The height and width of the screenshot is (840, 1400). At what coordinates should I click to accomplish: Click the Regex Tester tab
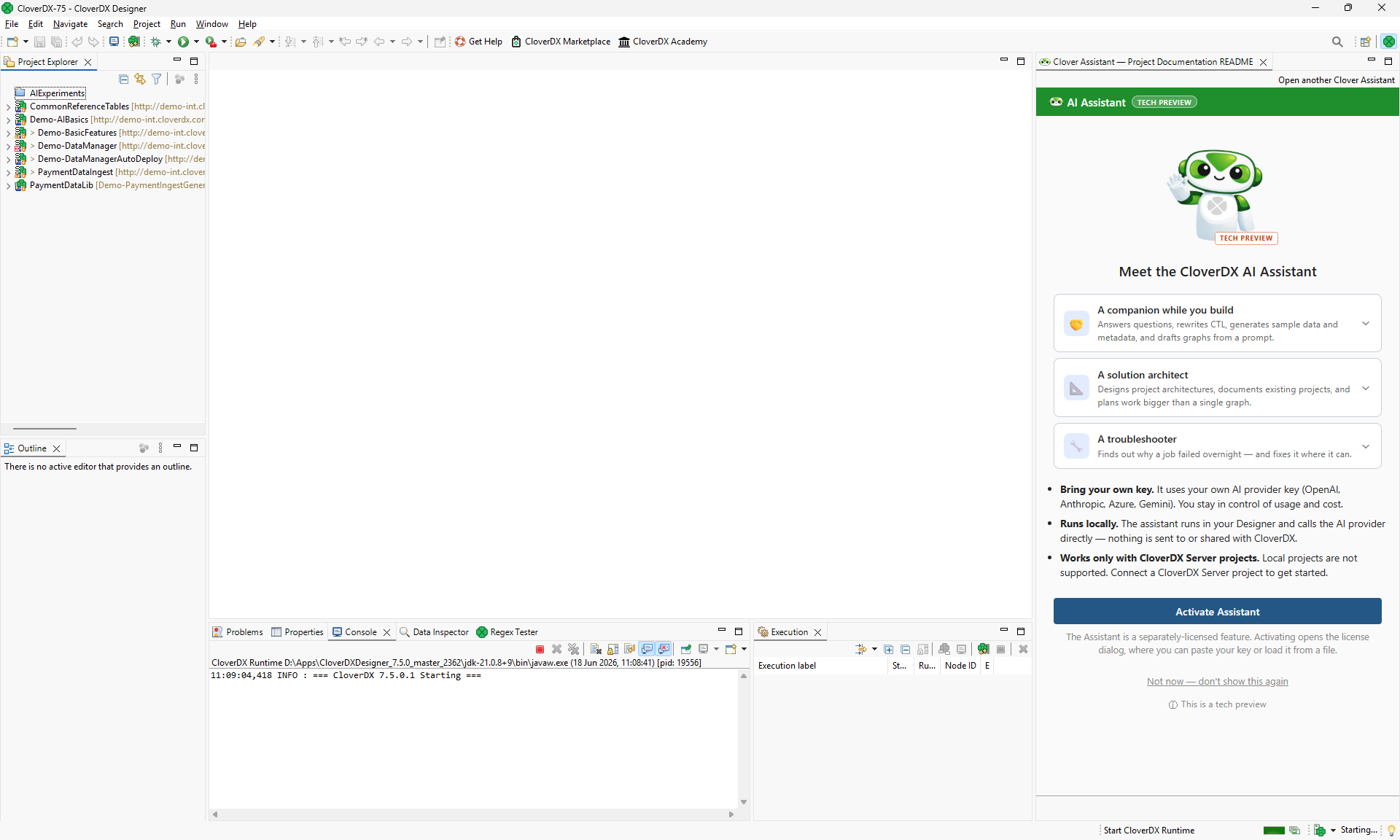pyautogui.click(x=507, y=632)
